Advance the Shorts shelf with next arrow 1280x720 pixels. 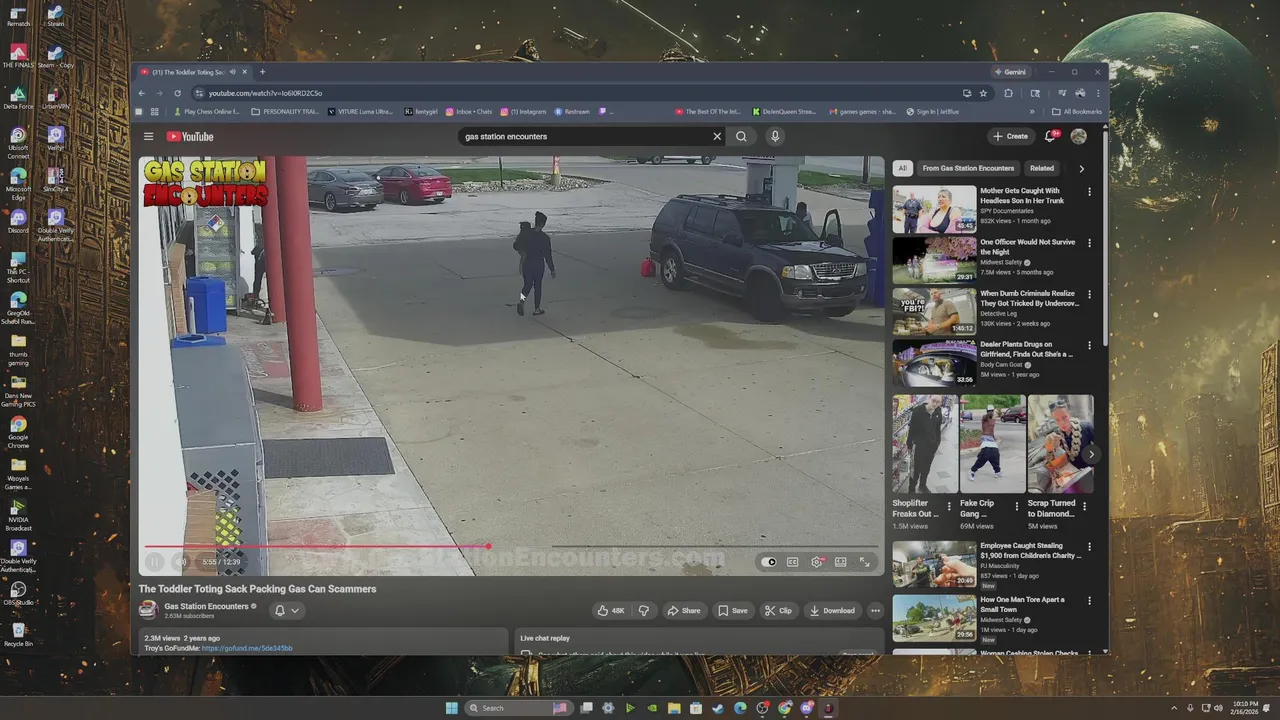[1091, 454]
